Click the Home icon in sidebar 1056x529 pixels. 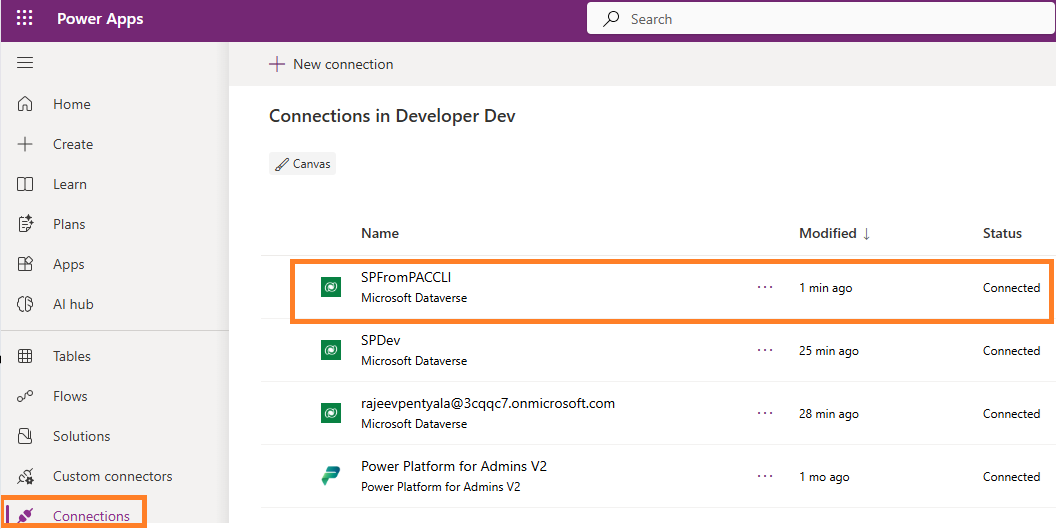point(26,104)
